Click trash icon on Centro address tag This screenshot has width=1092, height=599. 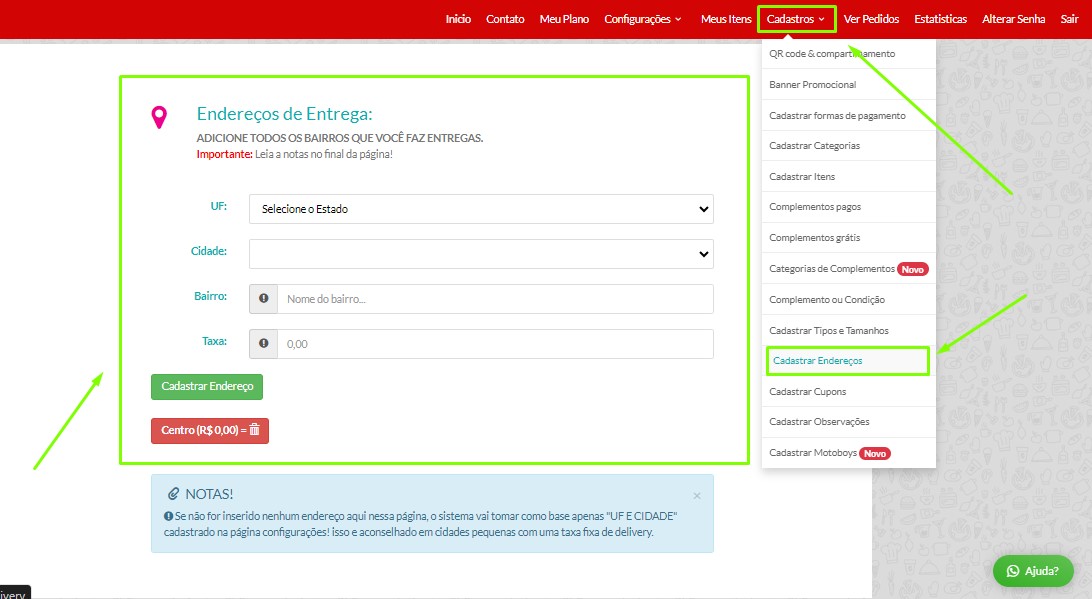coord(254,430)
